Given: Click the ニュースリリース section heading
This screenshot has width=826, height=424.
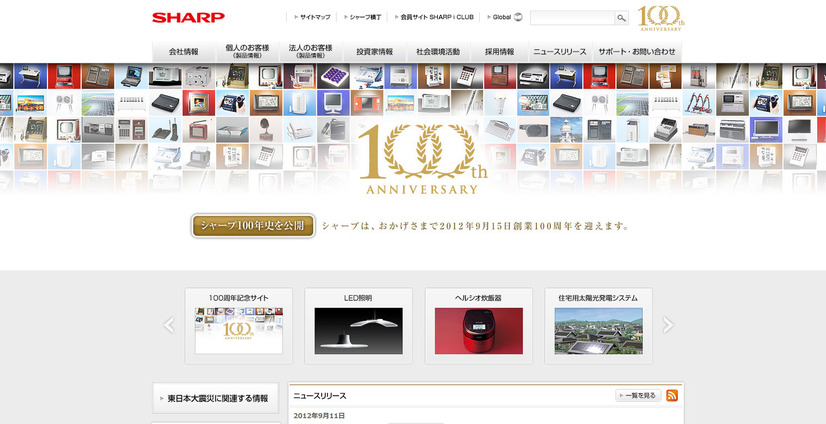Looking at the screenshot, I should coord(320,396).
